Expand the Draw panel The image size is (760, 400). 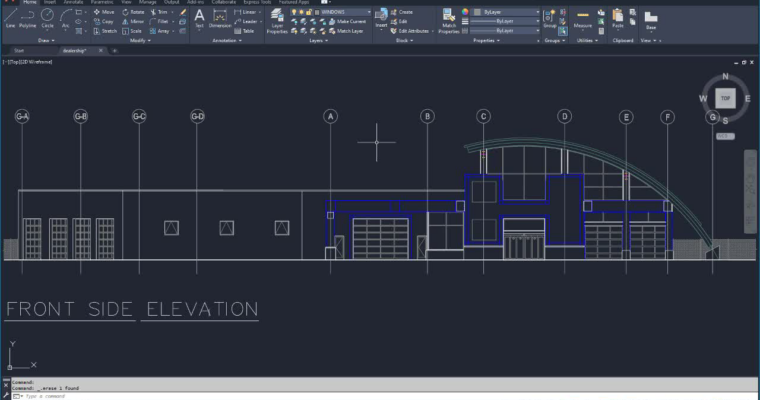pos(47,41)
